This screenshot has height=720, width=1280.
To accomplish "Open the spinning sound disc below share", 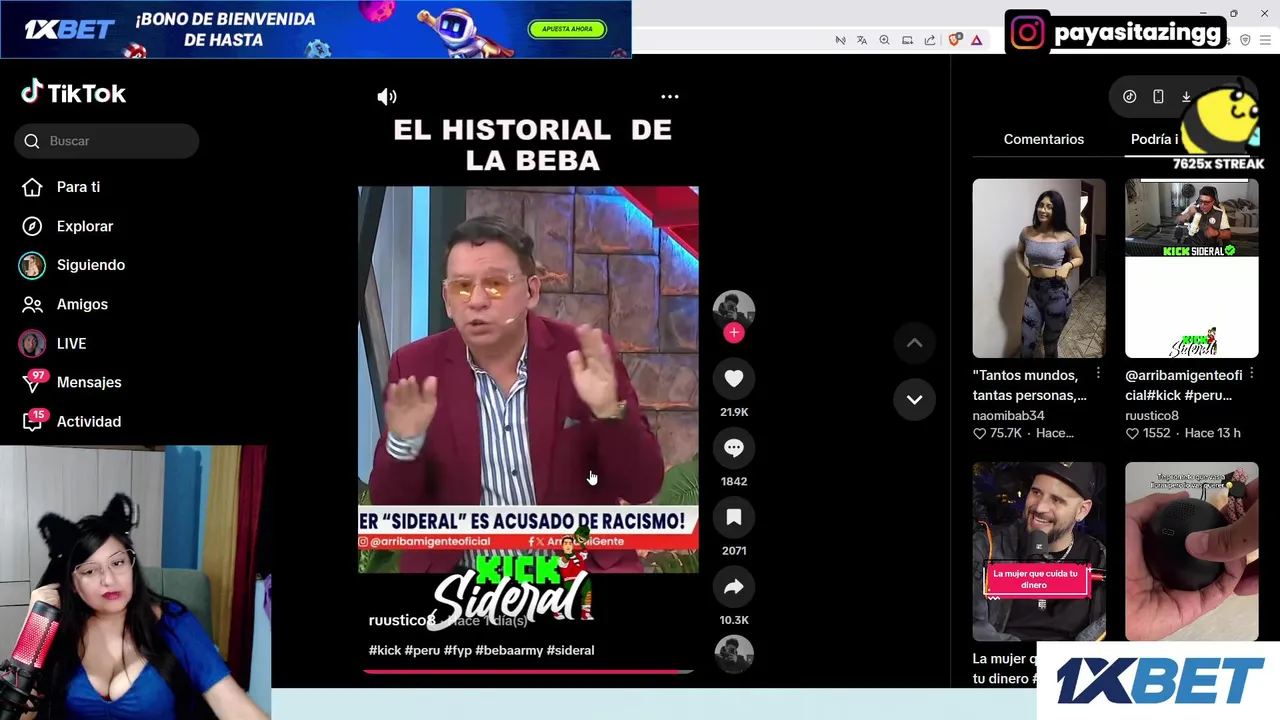I will coord(734,652).
